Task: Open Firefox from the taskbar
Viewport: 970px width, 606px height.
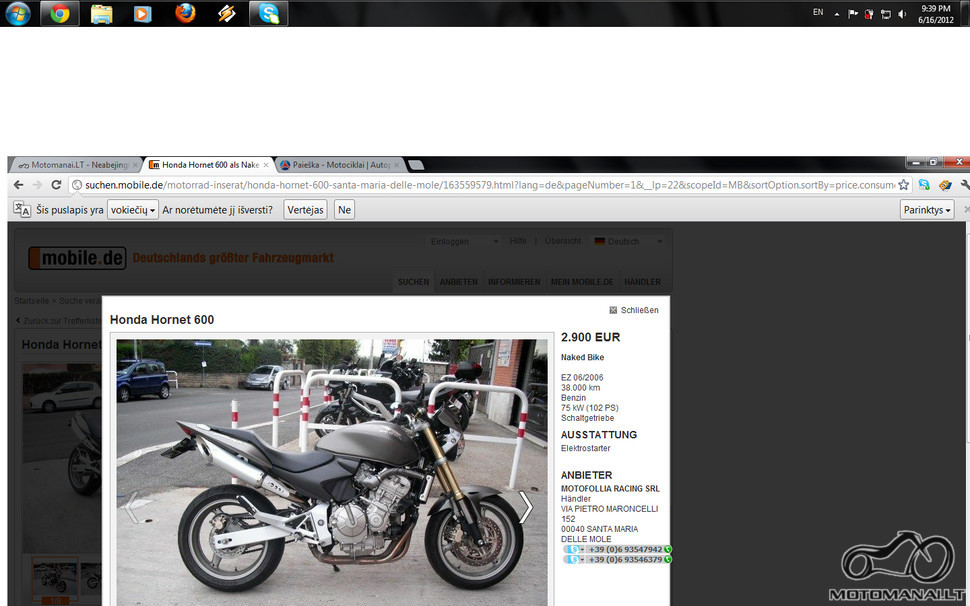Action: pyautogui.click(x=185, y=13)
